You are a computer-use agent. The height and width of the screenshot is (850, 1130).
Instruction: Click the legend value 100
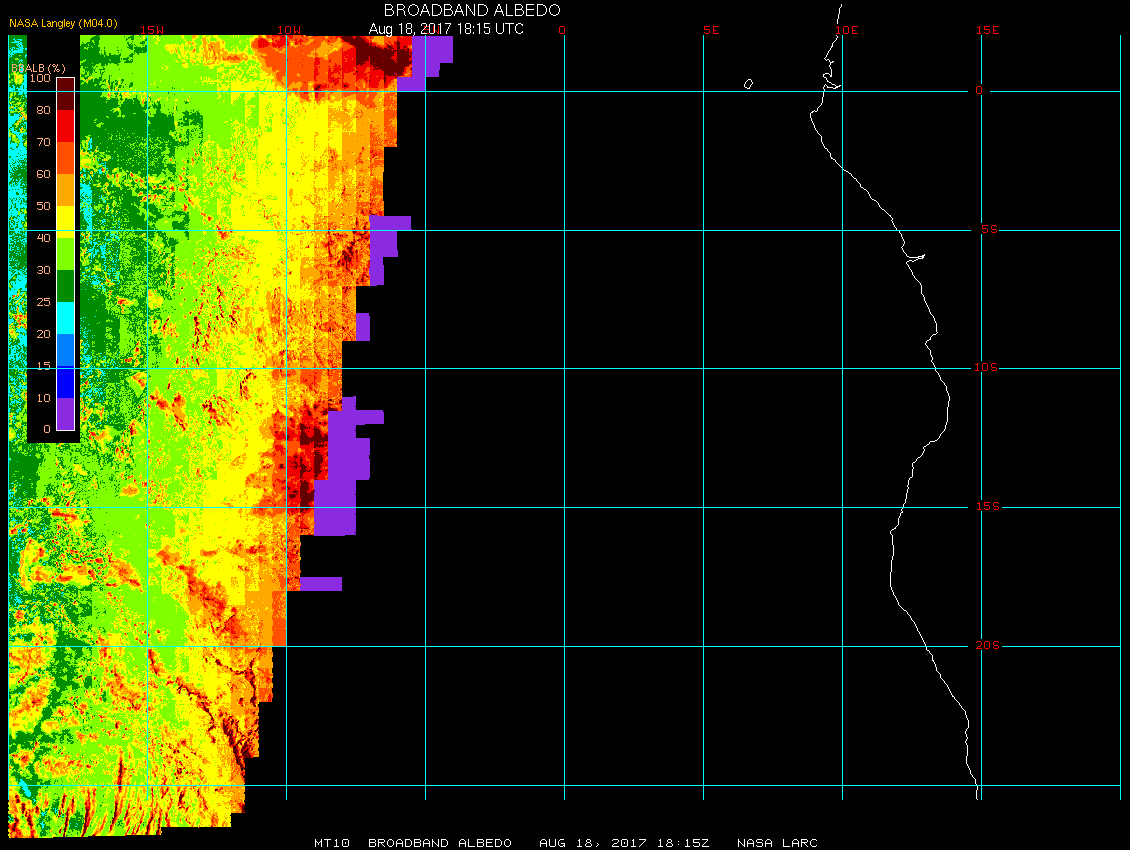coord(40,78)
